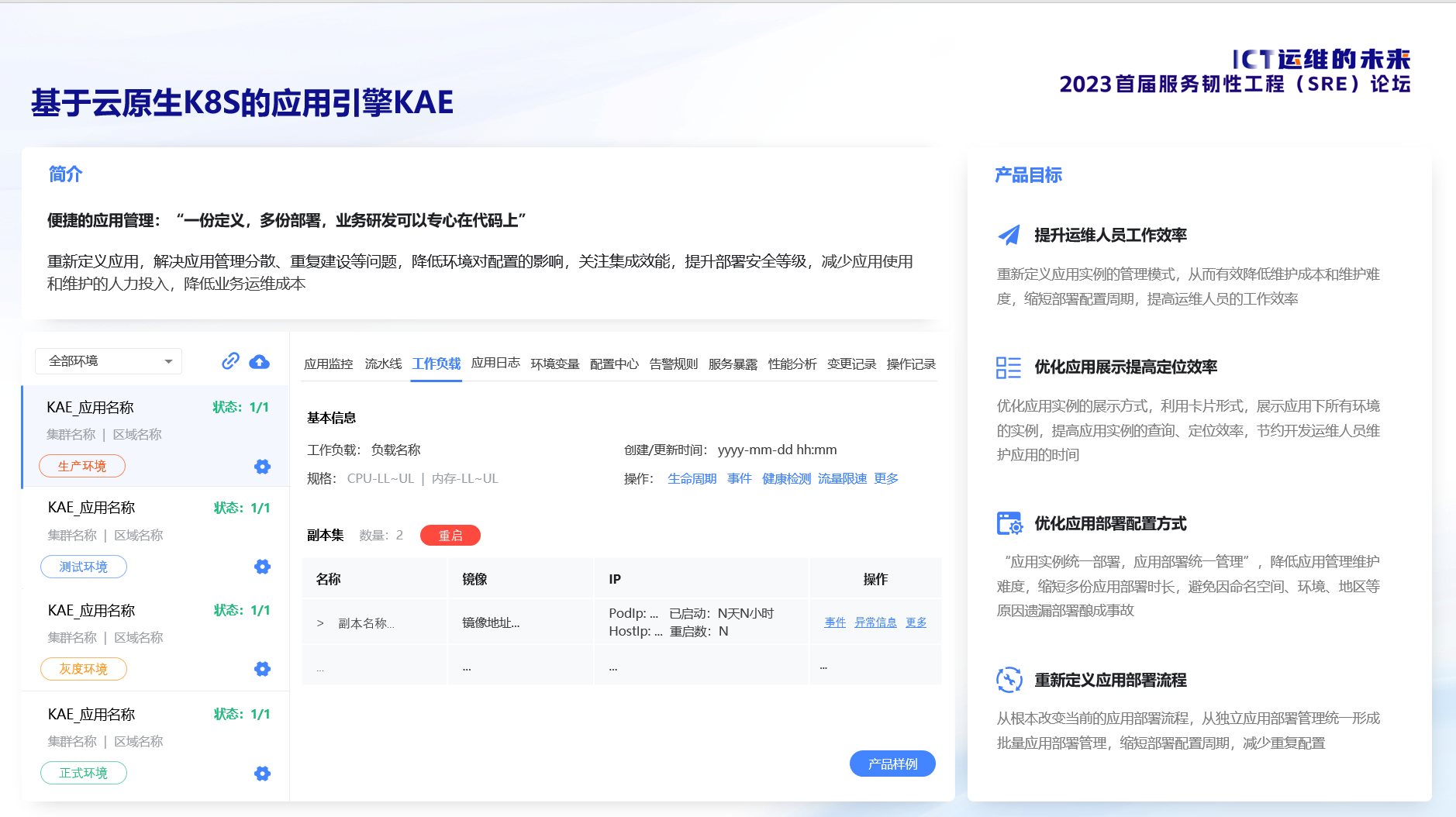The image size is (1456, 817).
Task: Click the 负载名称 workload value
Action: [x=395, y=450]
